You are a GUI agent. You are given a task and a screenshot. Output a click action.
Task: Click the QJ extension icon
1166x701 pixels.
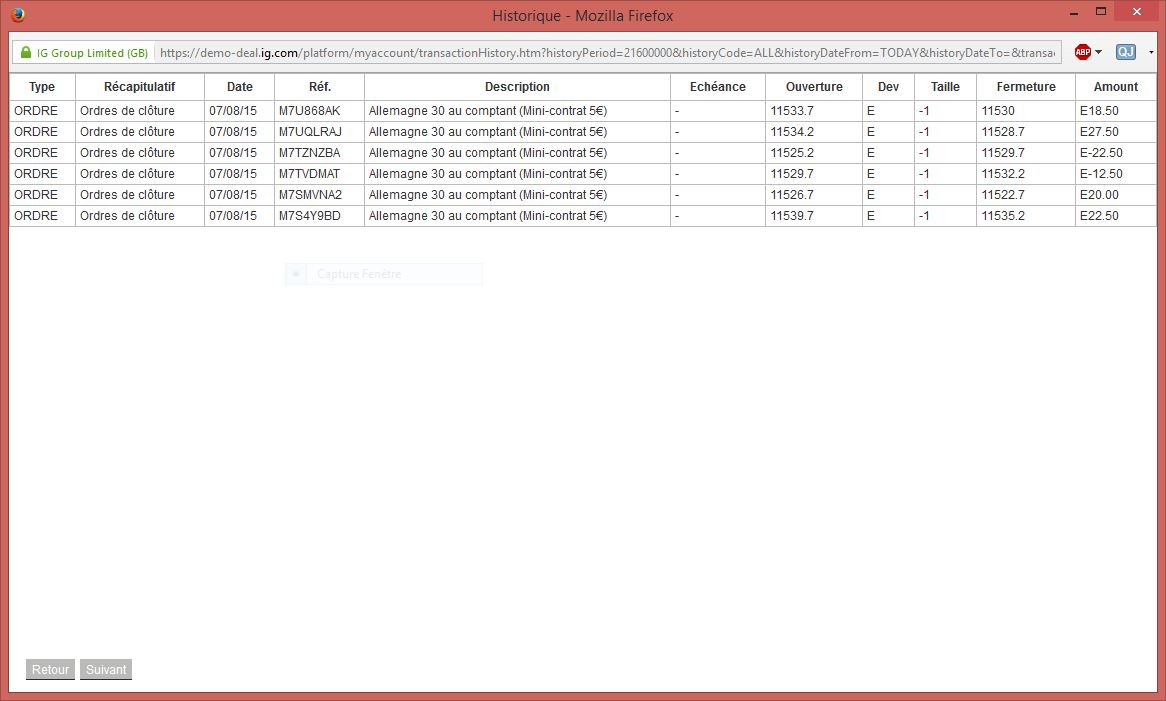(x=1125, y=52)
